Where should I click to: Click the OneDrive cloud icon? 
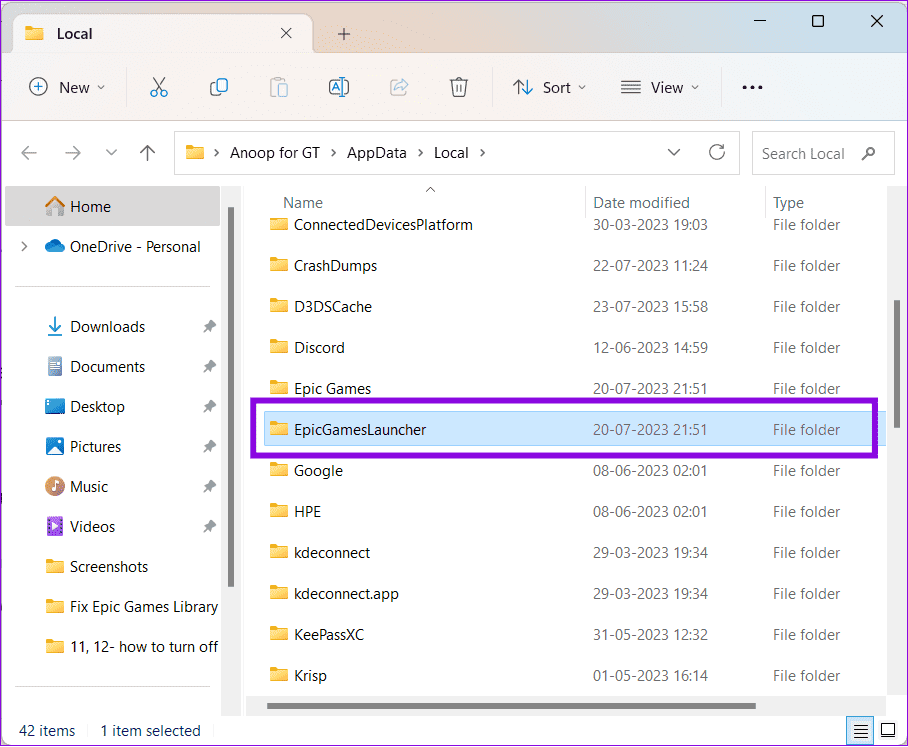coord(54,246)
